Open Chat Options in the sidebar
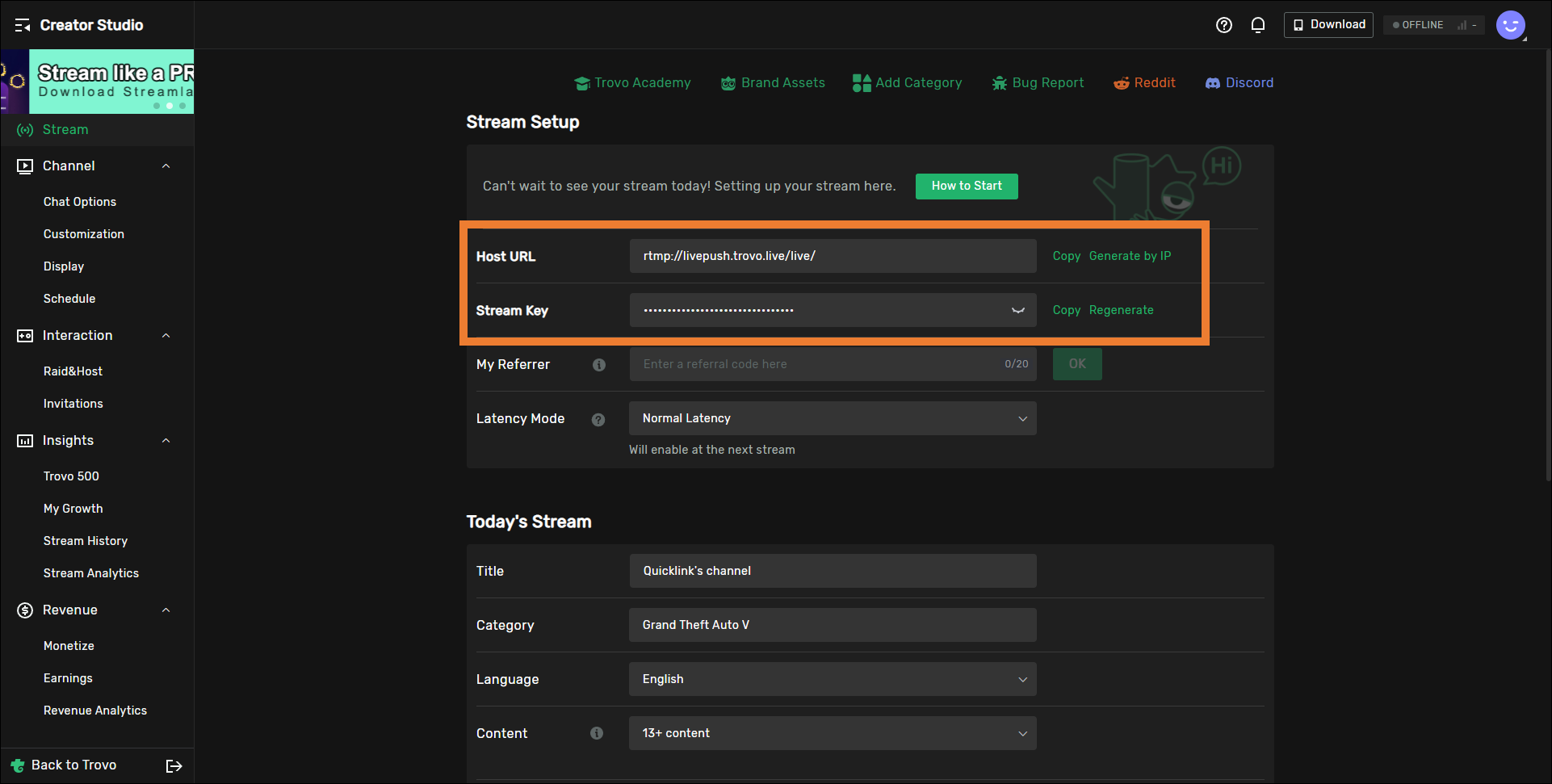The height and width of the screenshot is (784, 1552). [x=80, y=202]
